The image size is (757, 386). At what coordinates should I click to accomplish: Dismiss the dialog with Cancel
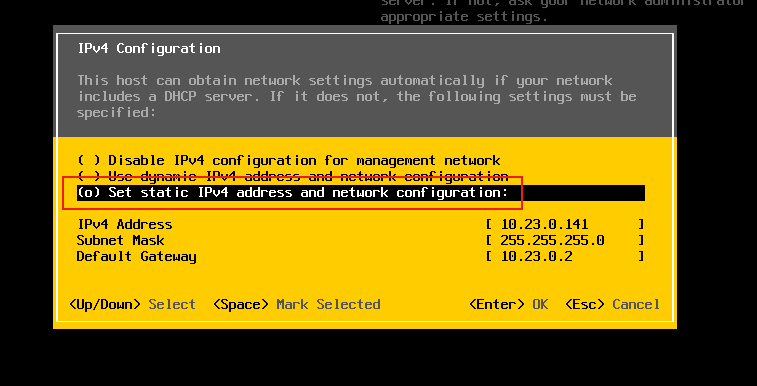click(636, 304)
